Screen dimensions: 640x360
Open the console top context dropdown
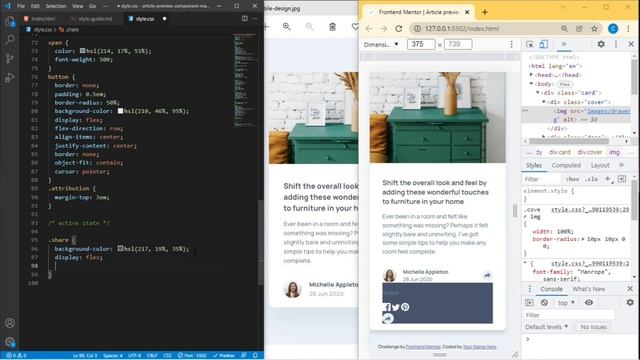[566, 303]
